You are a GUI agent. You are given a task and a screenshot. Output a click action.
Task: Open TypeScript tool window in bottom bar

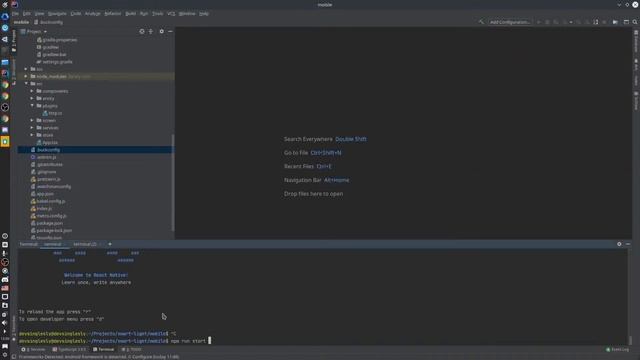coord(69,349)
